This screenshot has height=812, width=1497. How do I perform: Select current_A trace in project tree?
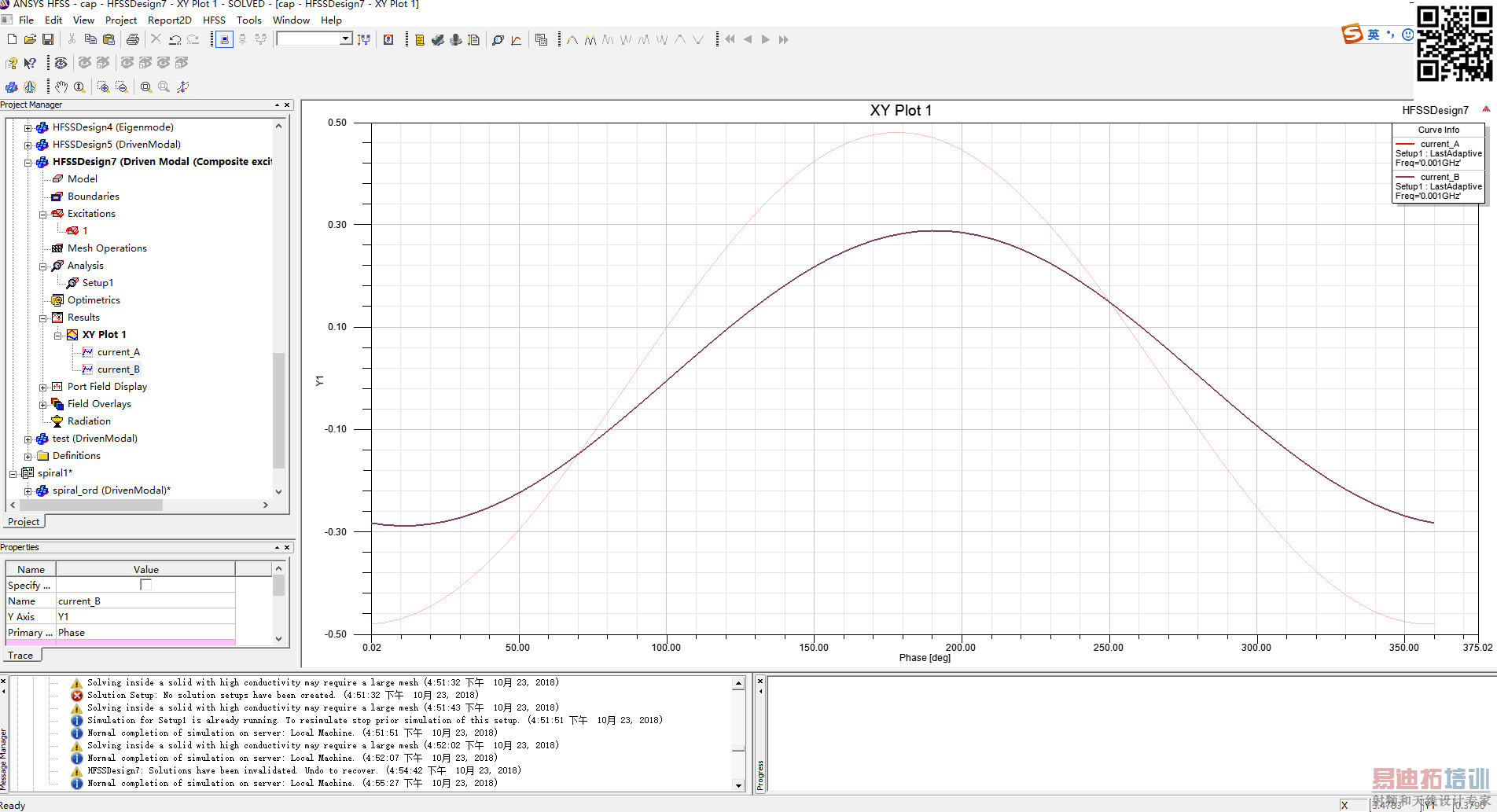(x=118, y=352)
